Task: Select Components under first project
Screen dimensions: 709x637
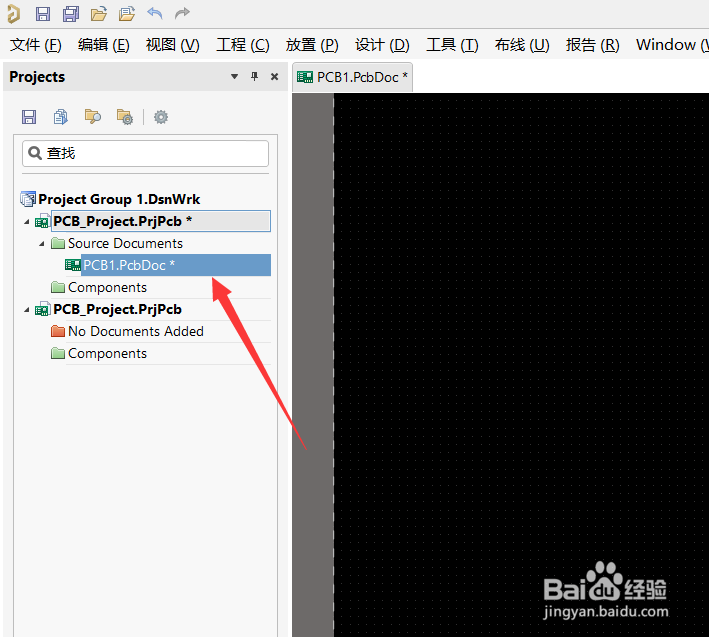Action: [x=107, y=288]
